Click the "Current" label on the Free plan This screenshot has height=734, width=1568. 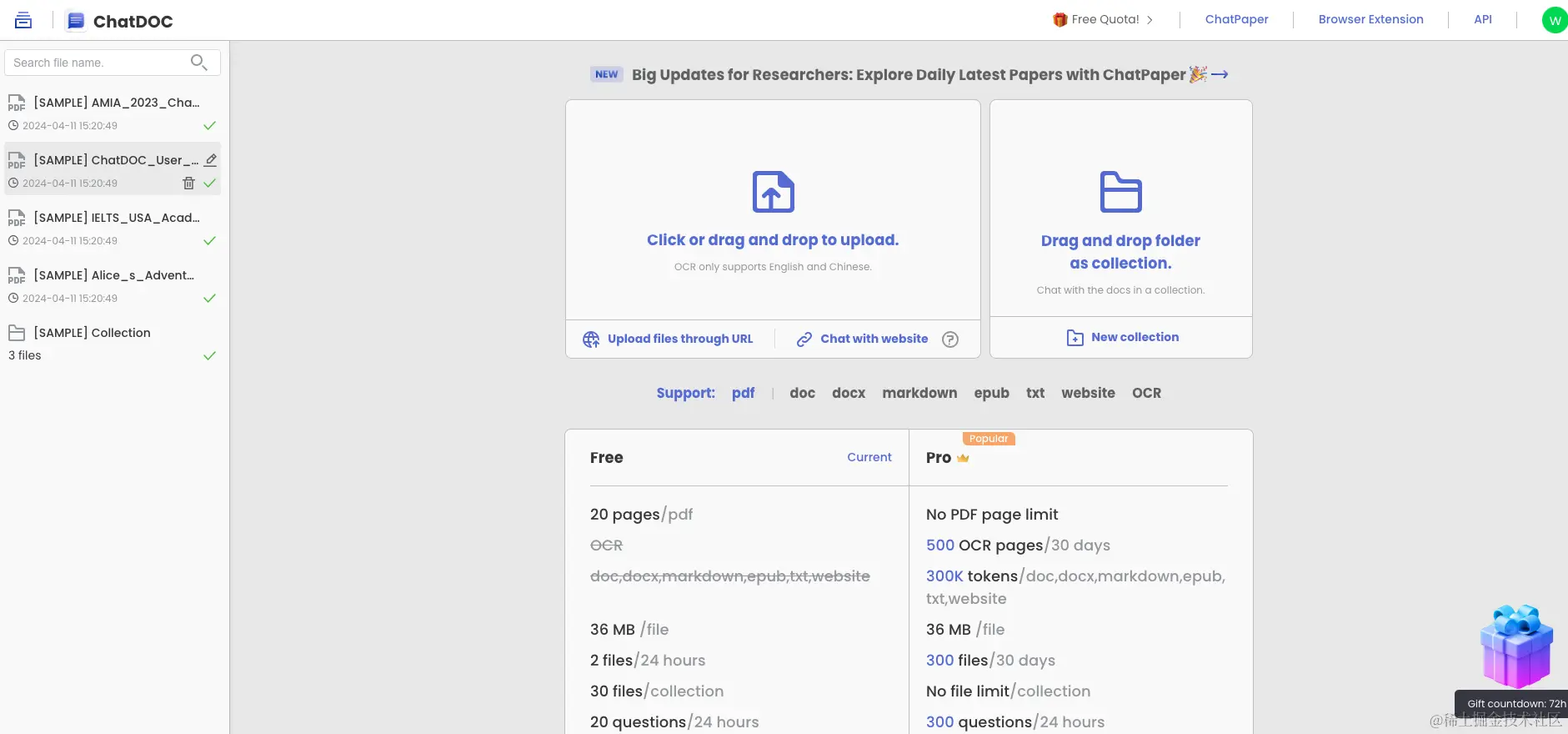click(869, 457)
